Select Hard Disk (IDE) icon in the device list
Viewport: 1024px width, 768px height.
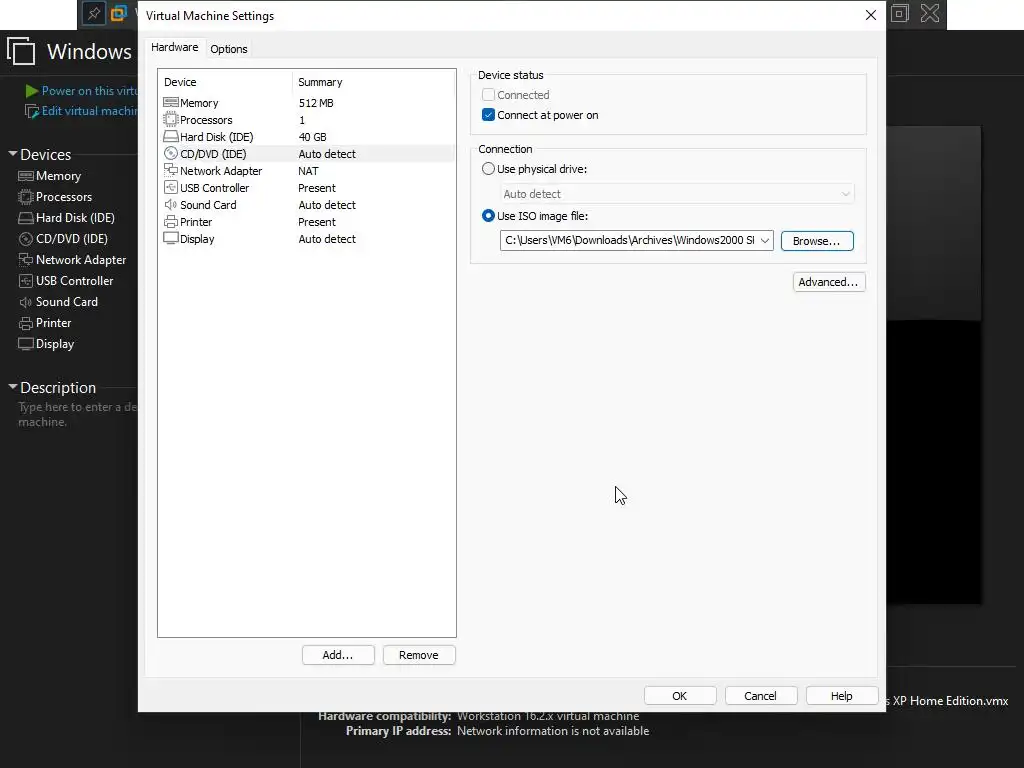click(x=170, y=136)
